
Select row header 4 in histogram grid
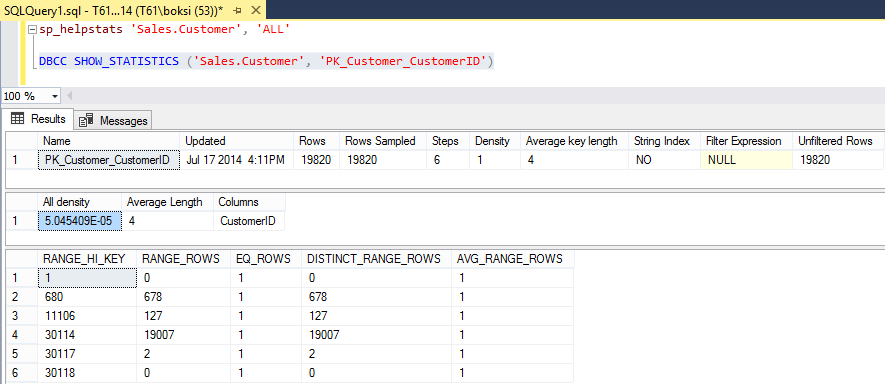point(20,335)
